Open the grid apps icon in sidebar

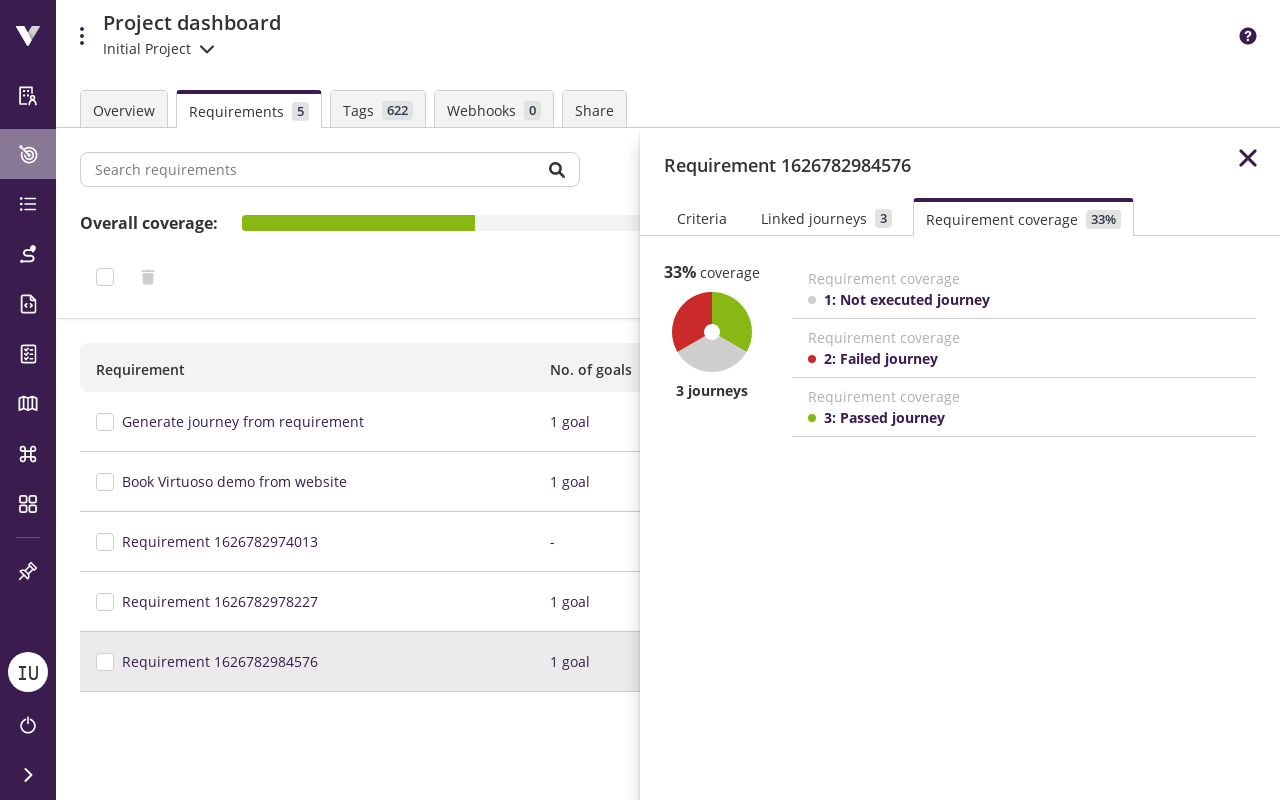pyautogui.click(x=28, y=504)
